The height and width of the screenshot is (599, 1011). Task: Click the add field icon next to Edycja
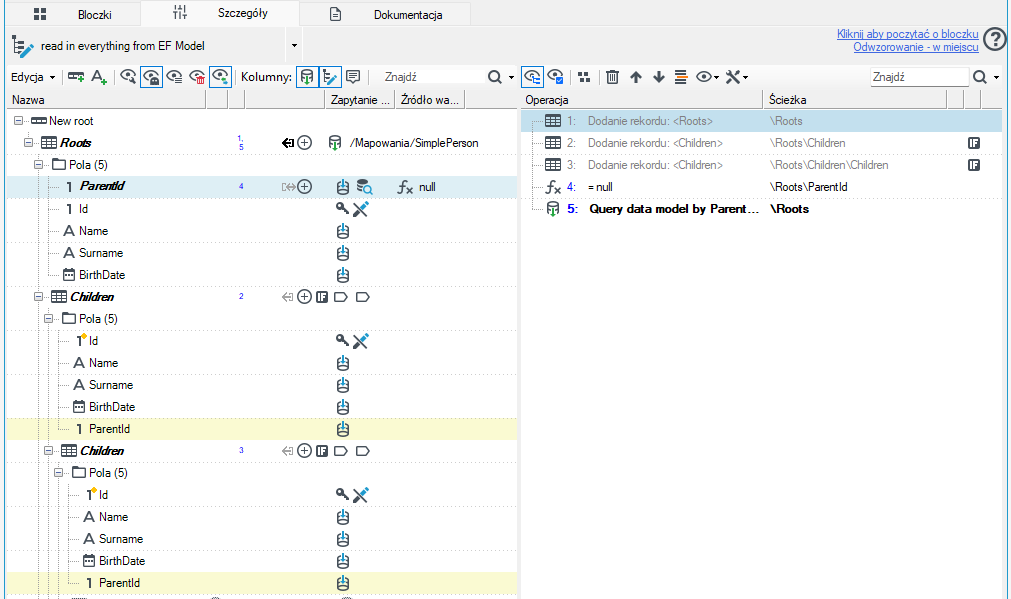(76, 77)
